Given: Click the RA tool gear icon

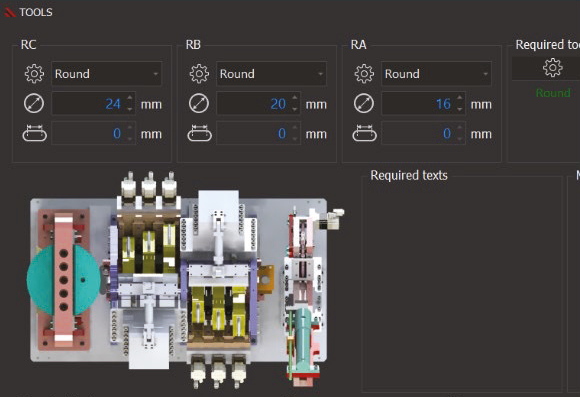Looking at the screenshot, I should pyautogui.click(x=364, y=74).
